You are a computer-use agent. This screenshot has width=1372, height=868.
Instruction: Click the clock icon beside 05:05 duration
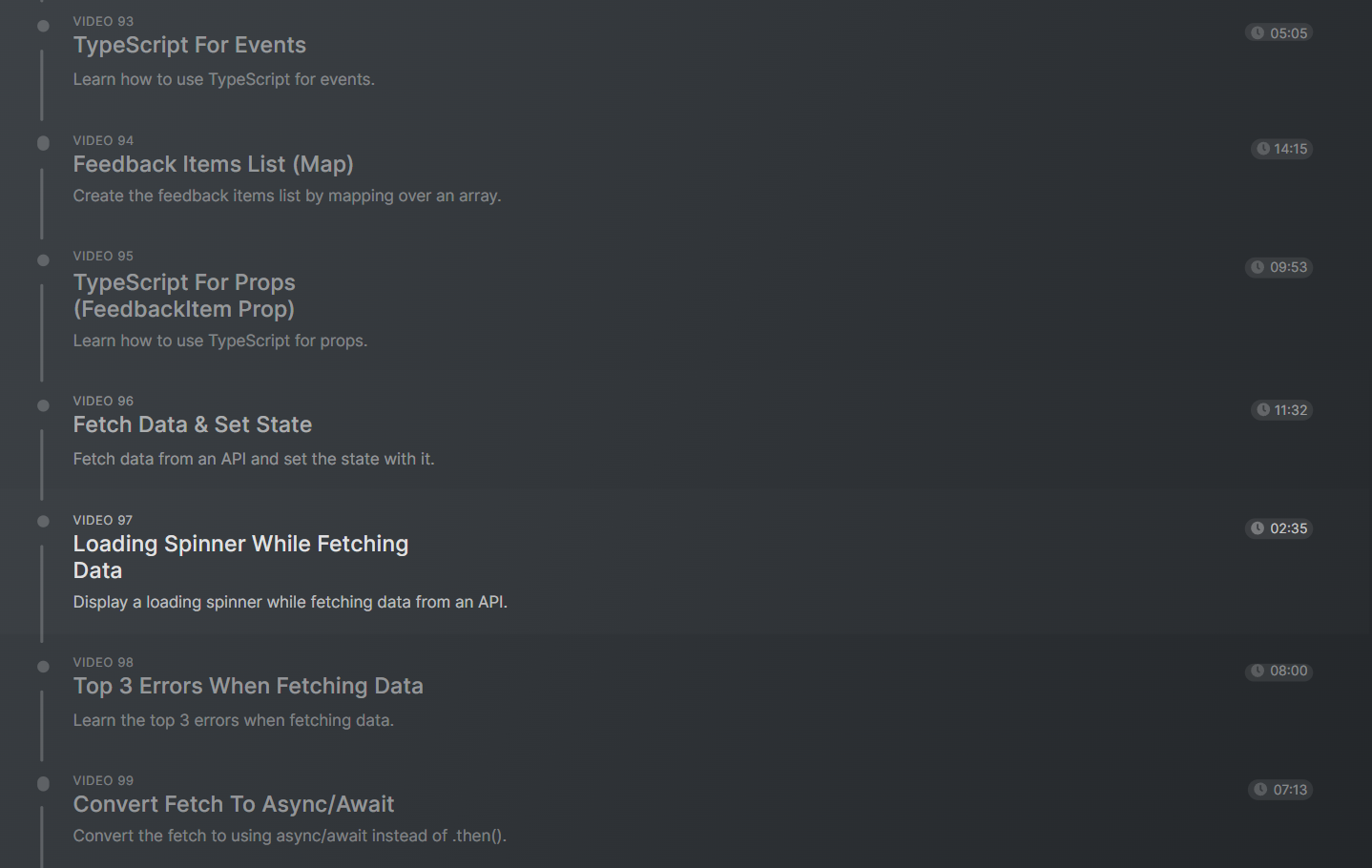coord(1258,33)
